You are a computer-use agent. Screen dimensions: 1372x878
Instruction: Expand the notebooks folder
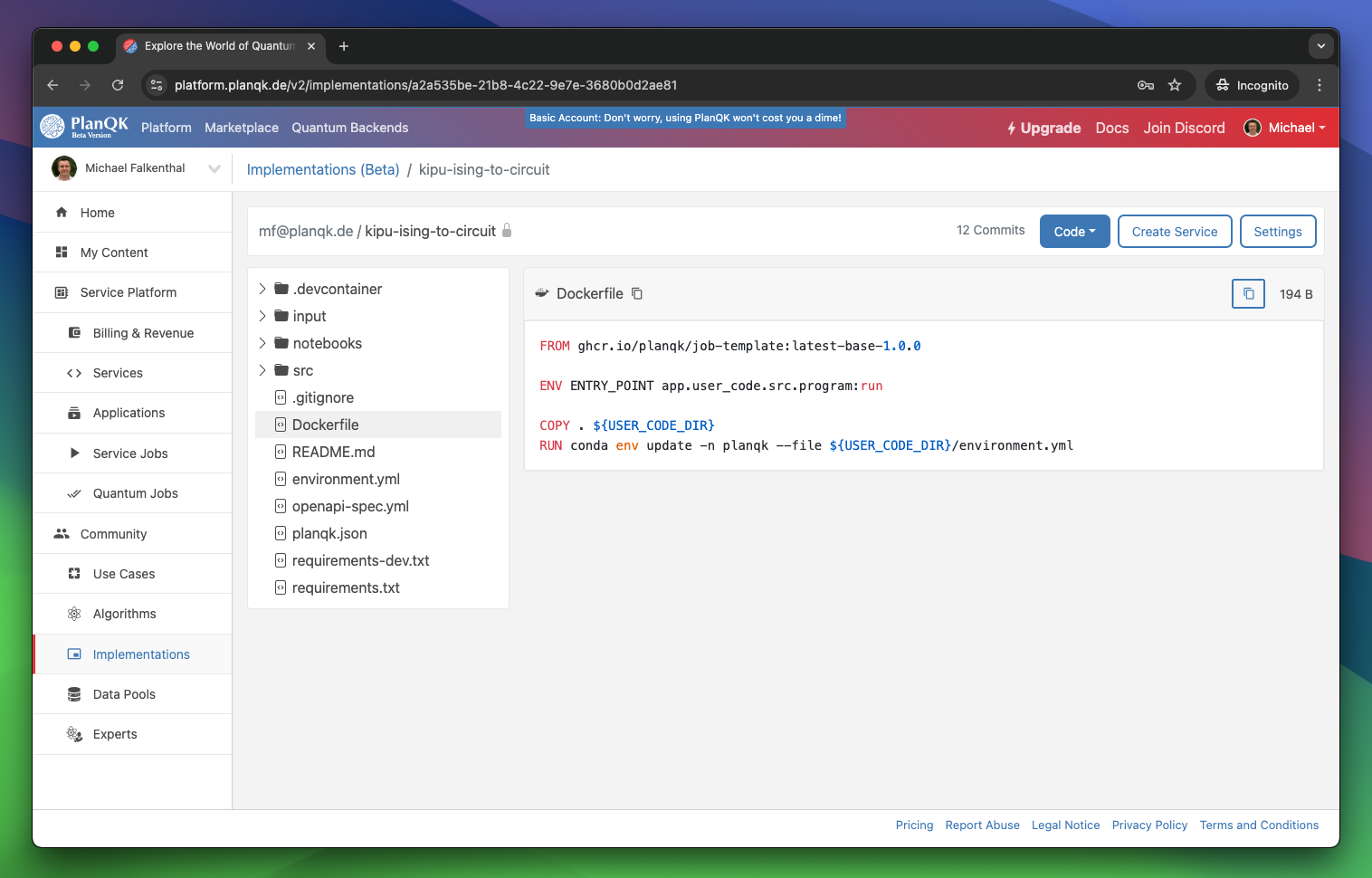(x=262, y=343)
